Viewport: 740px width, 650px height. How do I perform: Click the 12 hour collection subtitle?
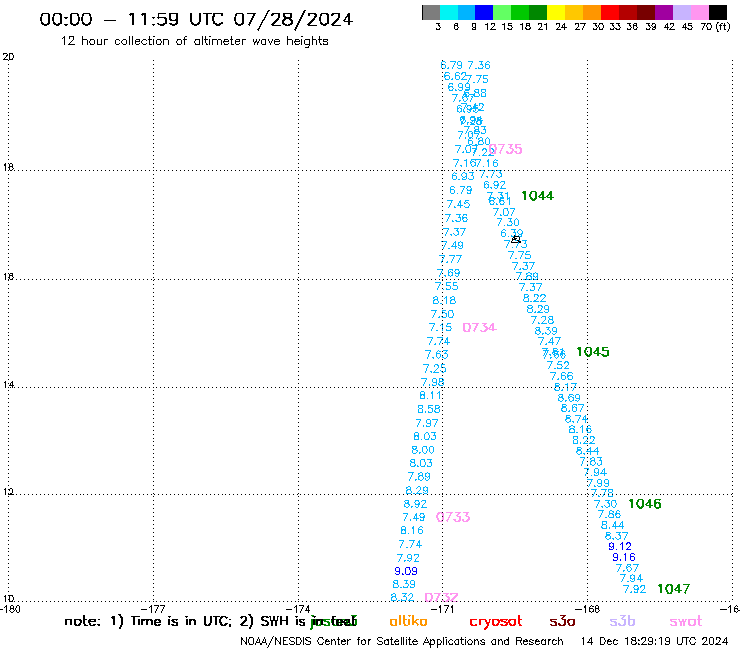(x=194, y=41)
